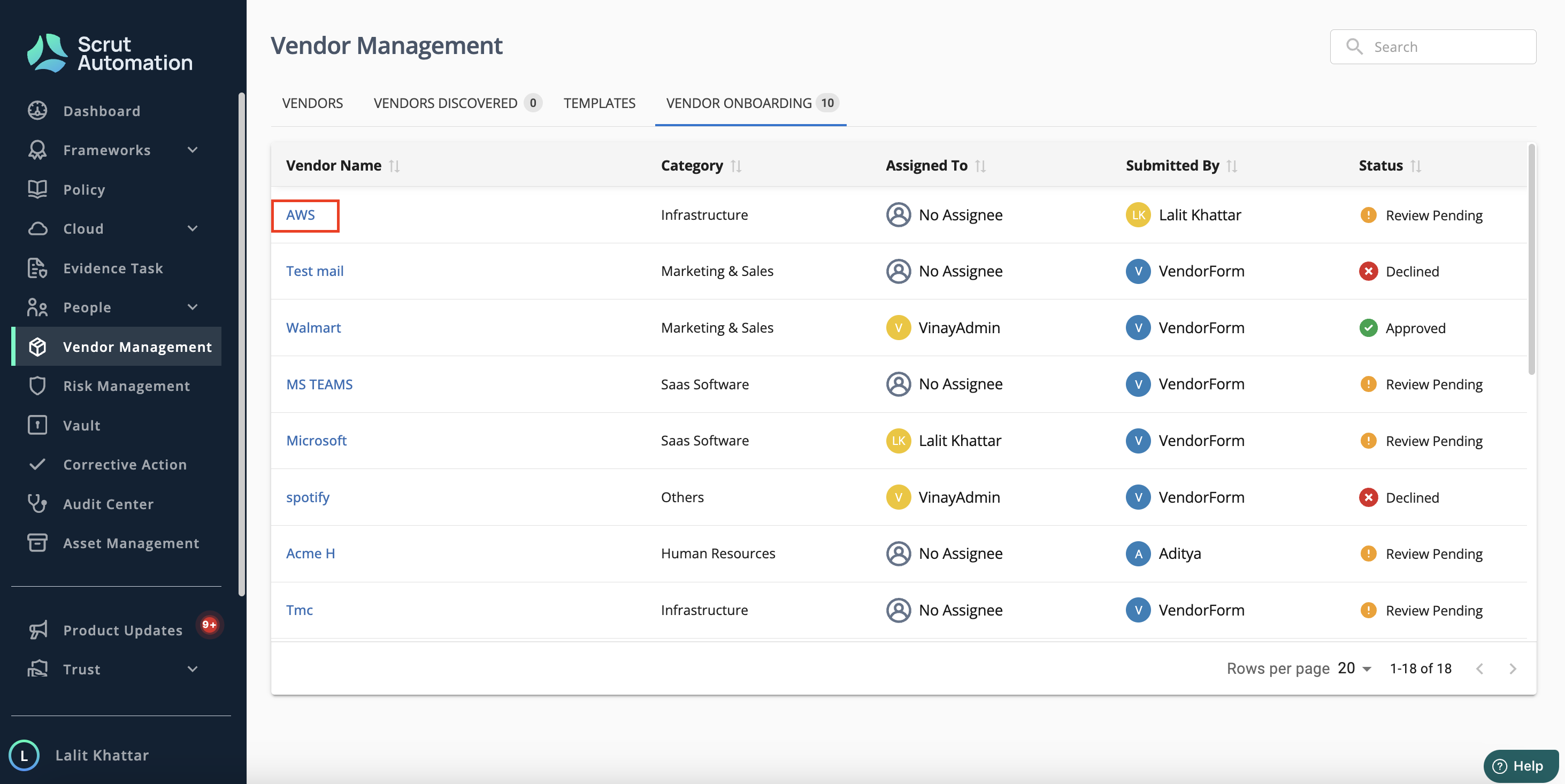Click AWS row No Assignee avatar icon
Viewport: 1565px width, 784px height.
[898, 215]
